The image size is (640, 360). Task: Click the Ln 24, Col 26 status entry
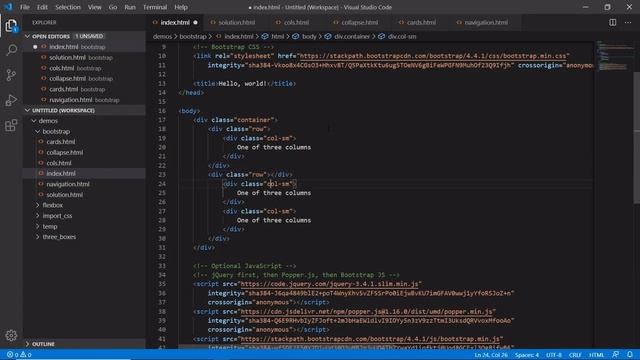491,355
